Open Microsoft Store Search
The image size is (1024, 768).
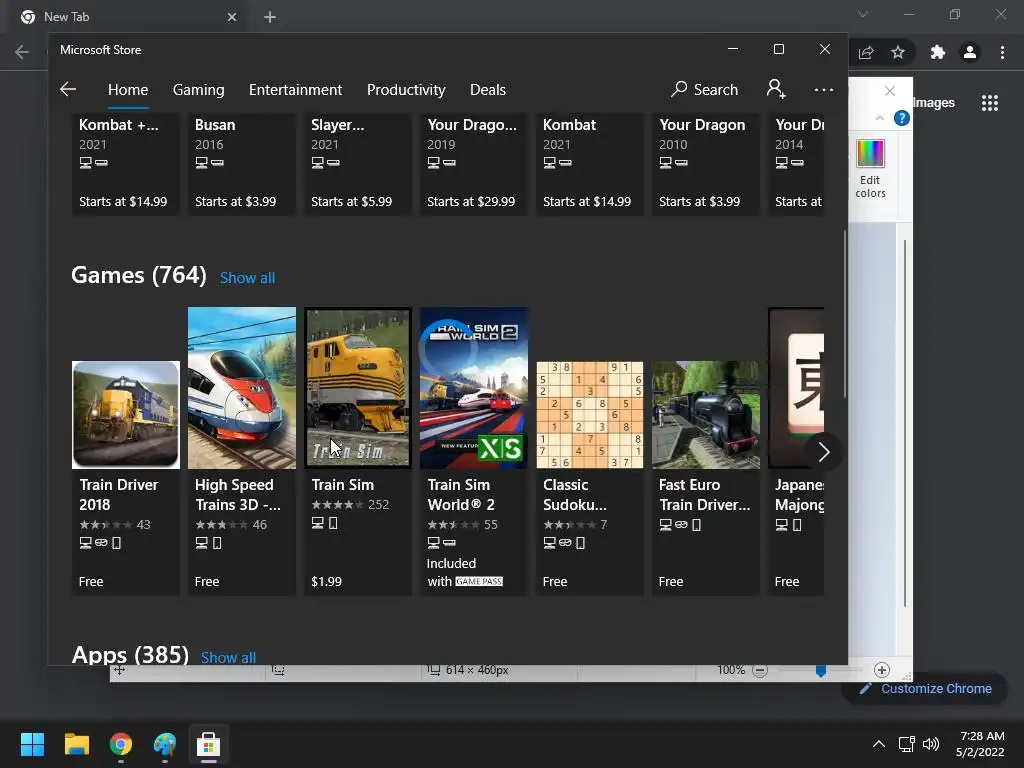point(704,89)
